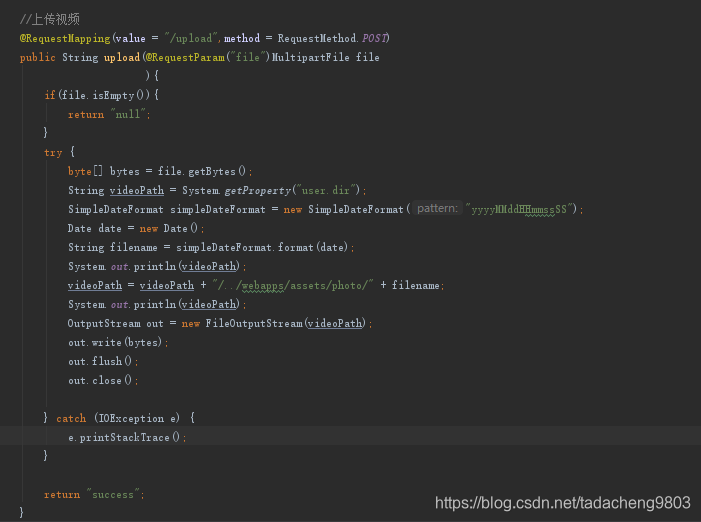Click the "/upload" string value

click(x=191, y=38)
